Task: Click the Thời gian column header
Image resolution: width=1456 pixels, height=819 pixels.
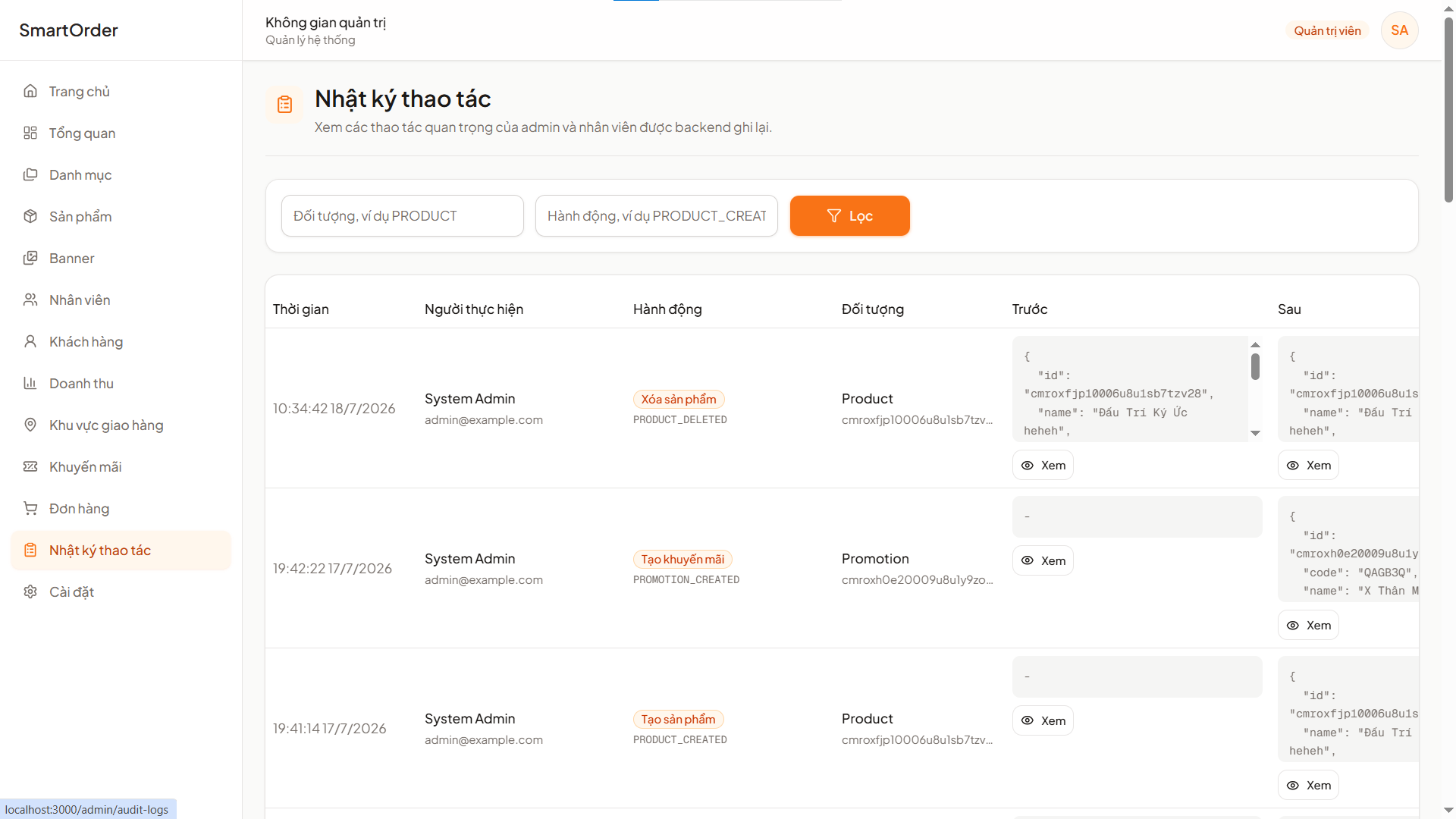Action: click(301, 309)
